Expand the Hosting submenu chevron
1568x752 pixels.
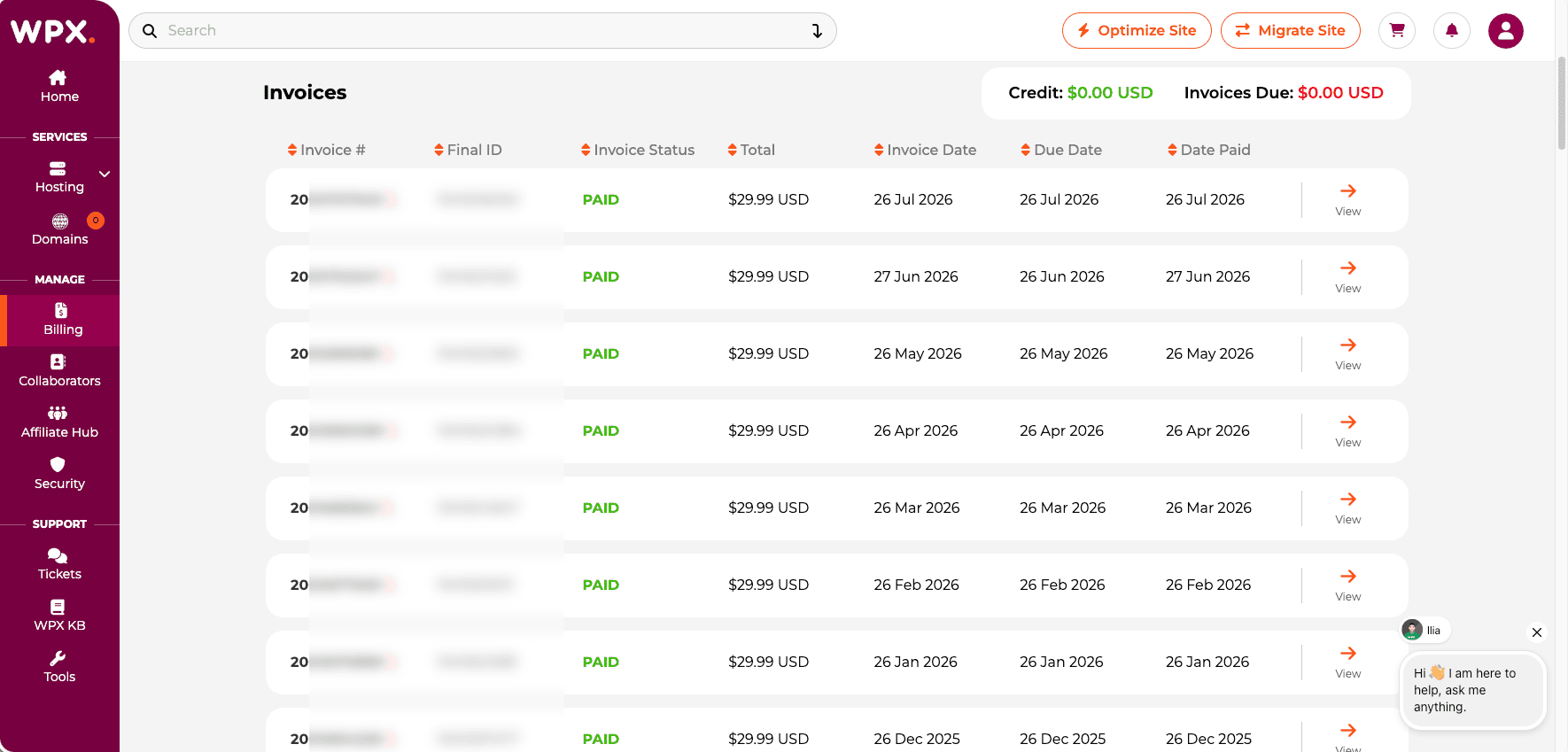tap(105, 174)
